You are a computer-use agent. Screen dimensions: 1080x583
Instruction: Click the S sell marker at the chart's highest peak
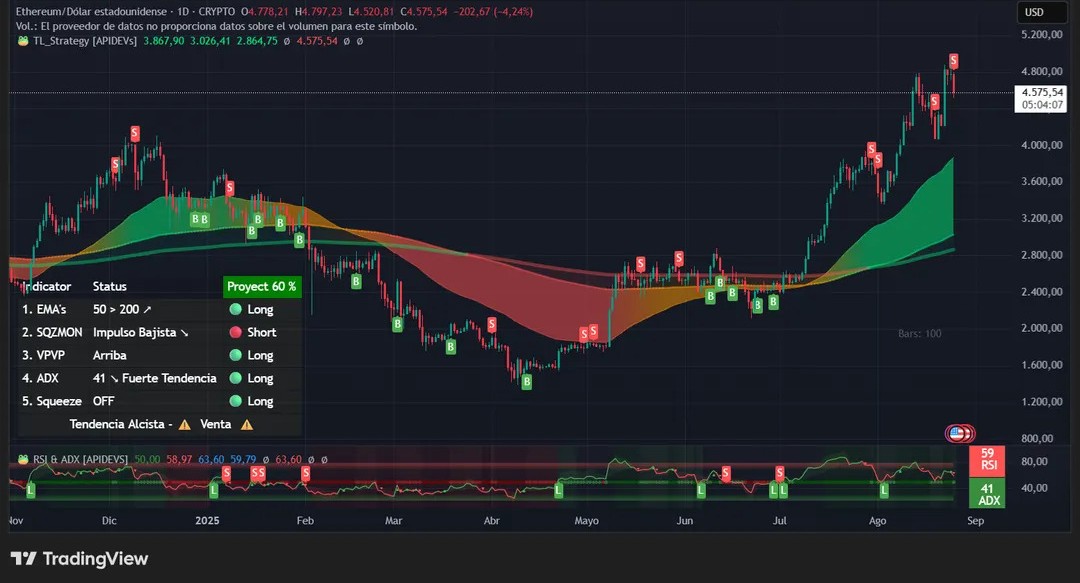click(x=953, y=61)
